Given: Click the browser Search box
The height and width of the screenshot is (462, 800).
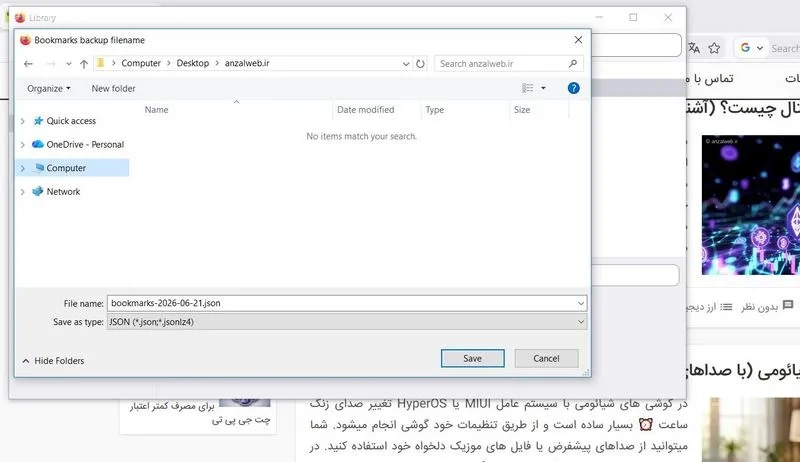Looking at the screenshot, I should [x=785, y=48].
